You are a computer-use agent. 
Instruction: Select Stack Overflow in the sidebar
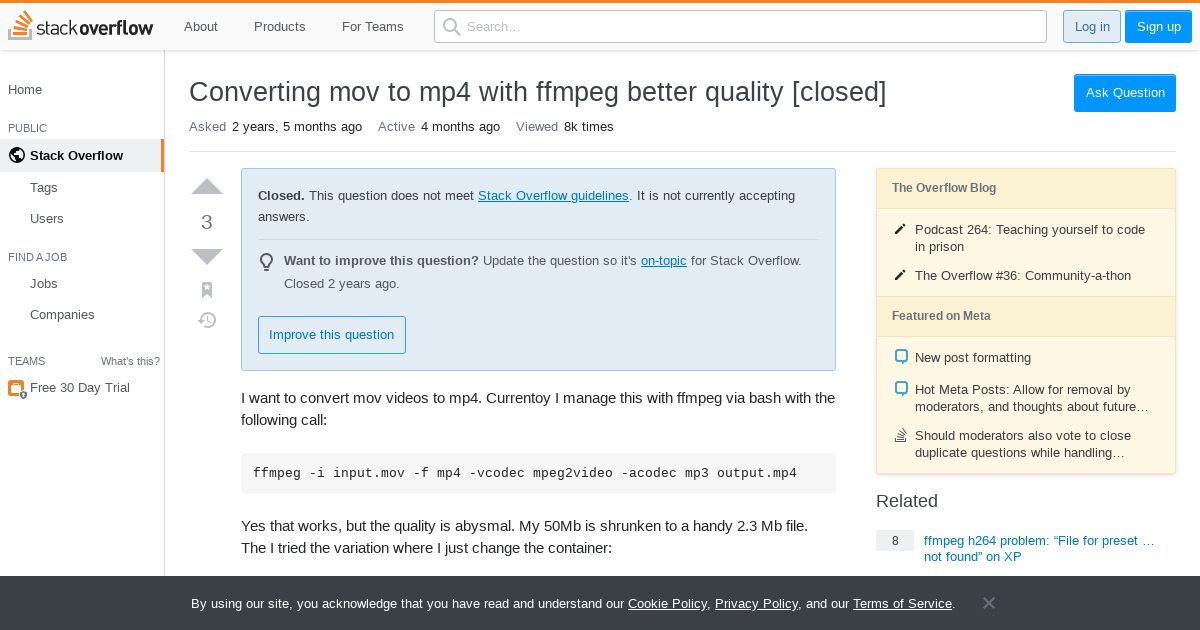[x=82, y=155]
